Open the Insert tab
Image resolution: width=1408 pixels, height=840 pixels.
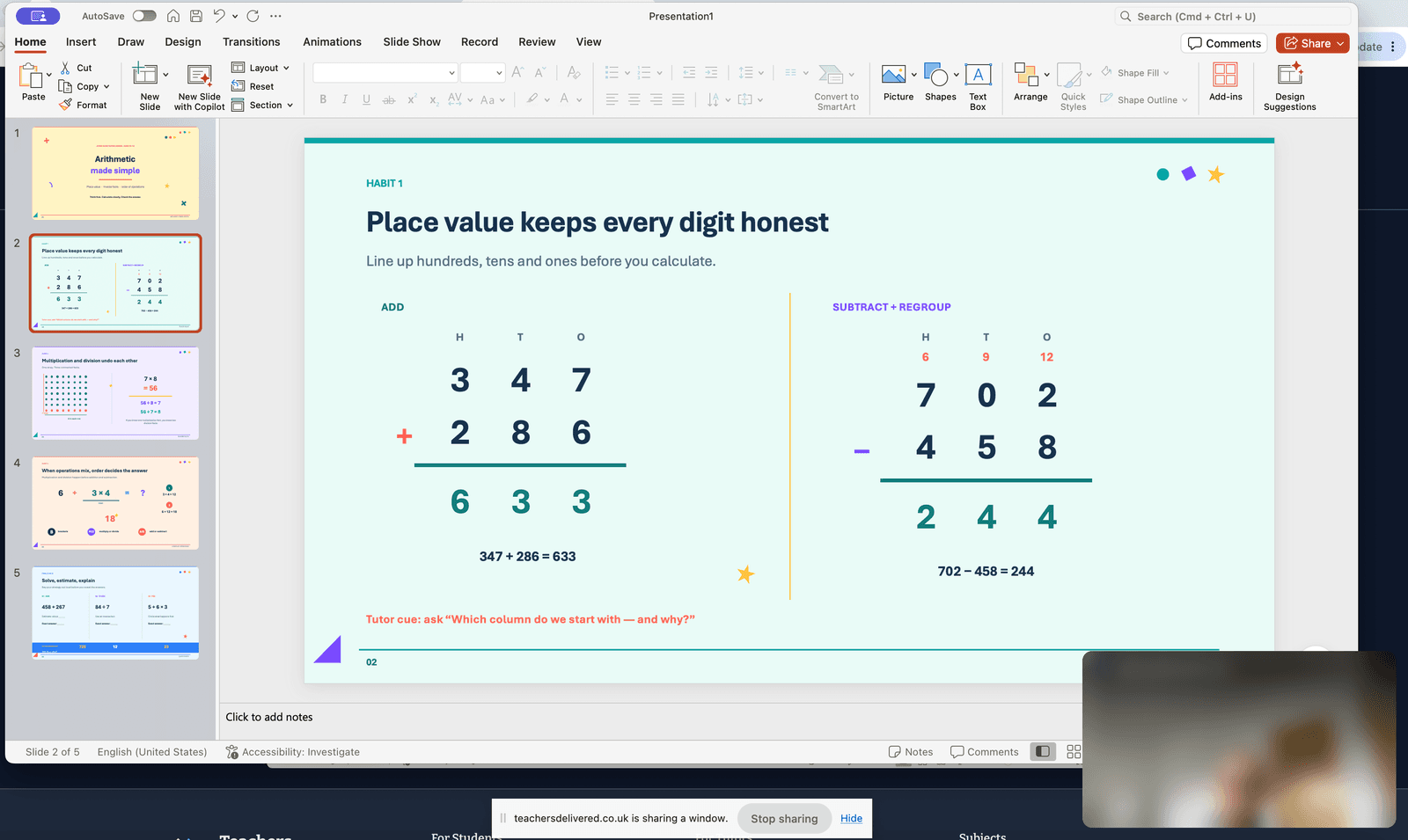point(81,41)
